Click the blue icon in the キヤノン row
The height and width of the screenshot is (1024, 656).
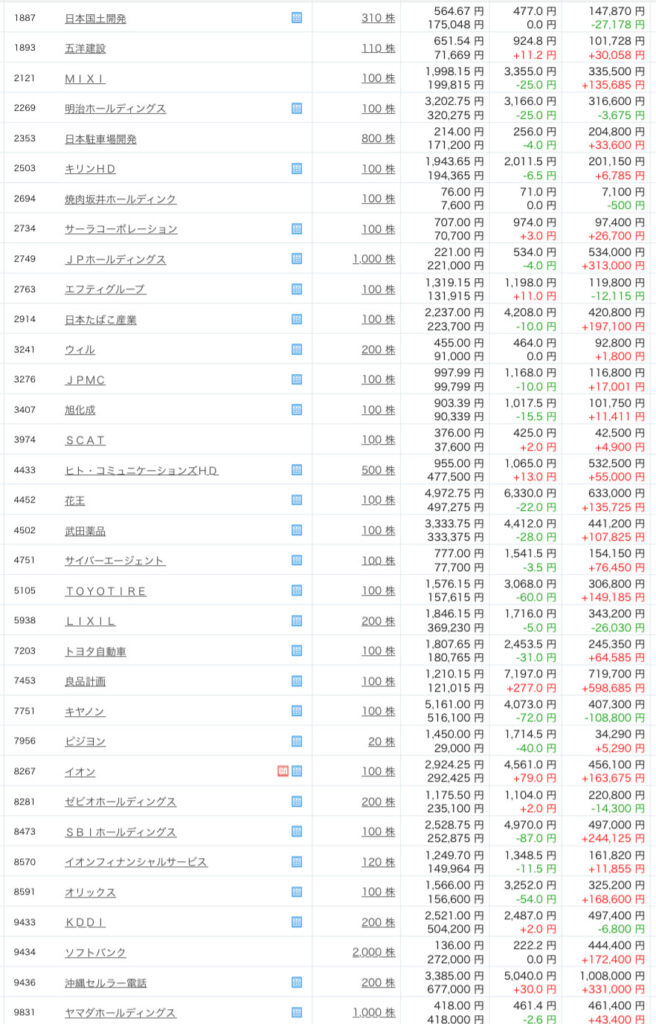(x=297, y=711)
